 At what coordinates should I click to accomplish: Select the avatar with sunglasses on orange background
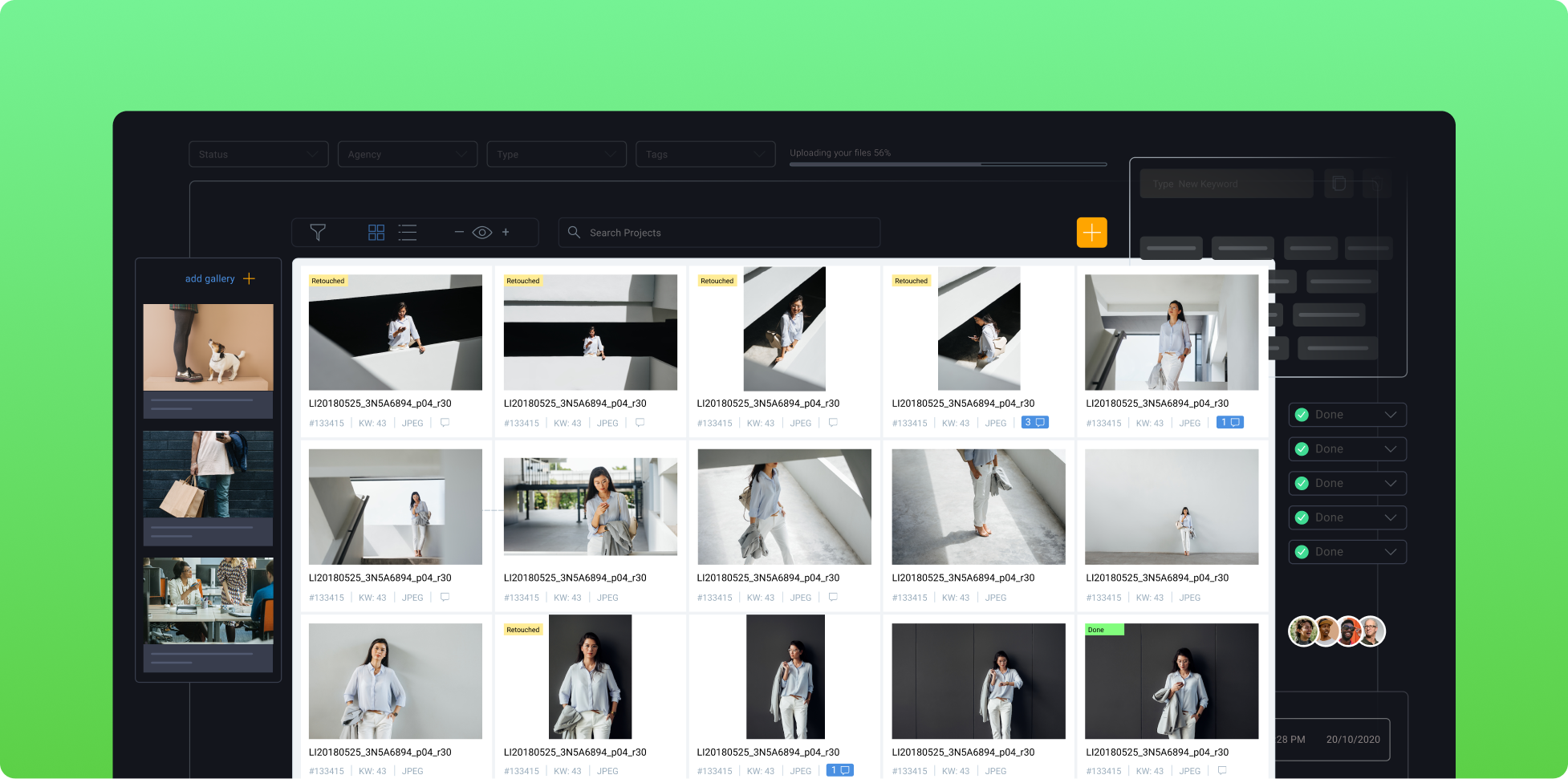pos(1350,631)
